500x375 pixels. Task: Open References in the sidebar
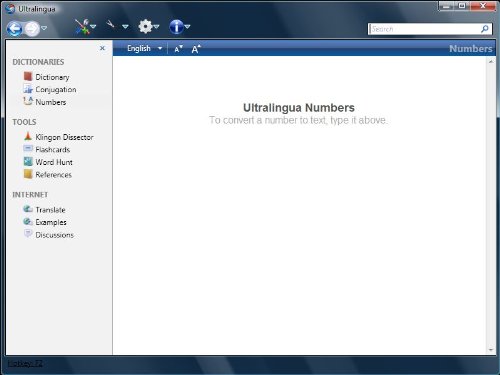coord(53,175)
